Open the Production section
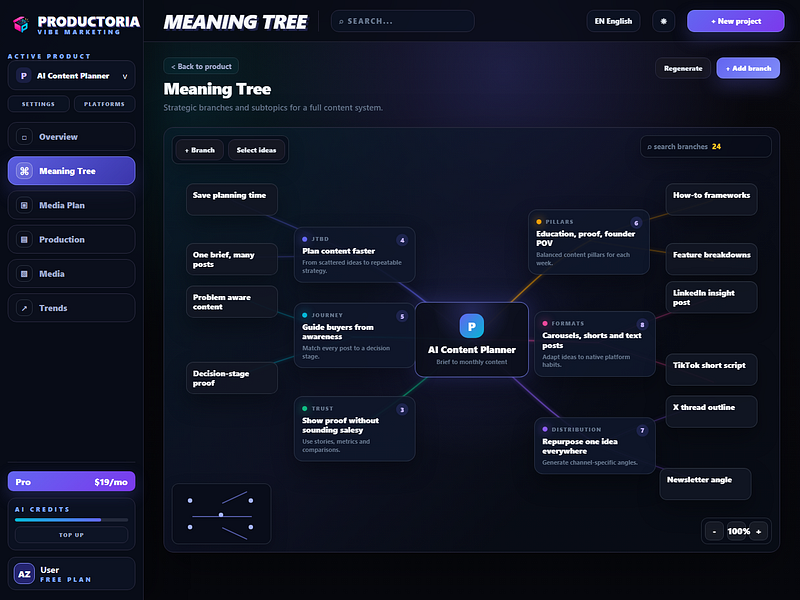 pyautogui.click(x=71, y=239)
